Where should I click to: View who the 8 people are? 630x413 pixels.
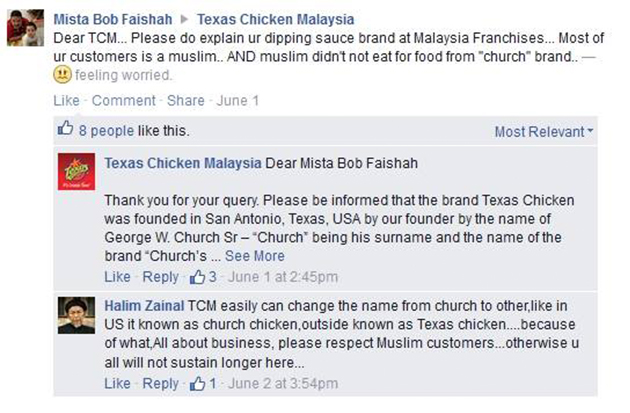[106, 131]
